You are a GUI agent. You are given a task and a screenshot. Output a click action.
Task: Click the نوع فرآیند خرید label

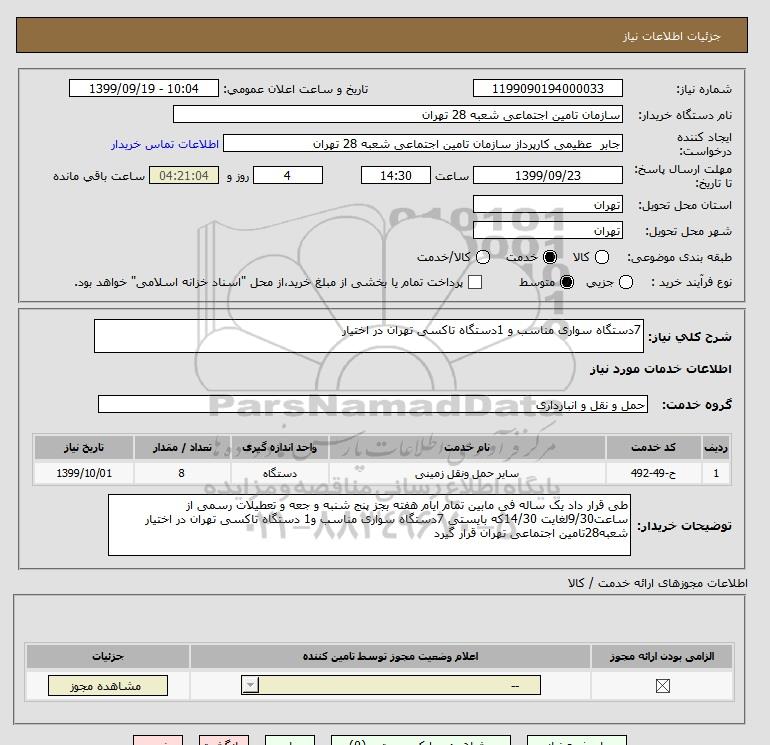[x=691, y=282]
